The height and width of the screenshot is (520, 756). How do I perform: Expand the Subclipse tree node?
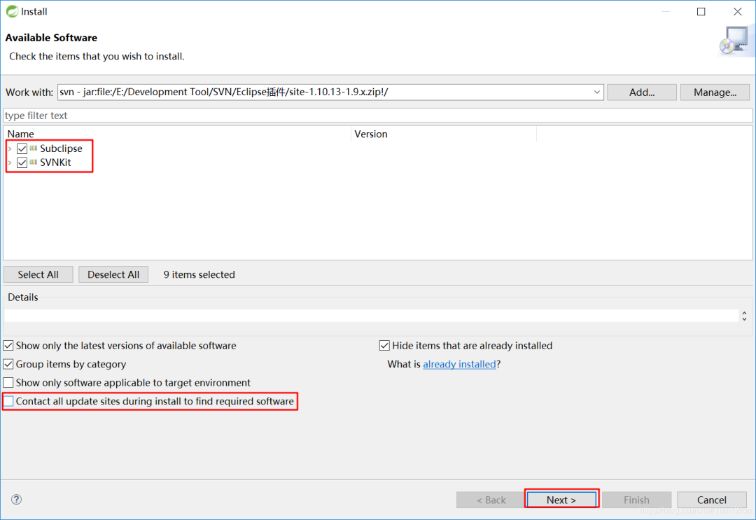(9, 149)
